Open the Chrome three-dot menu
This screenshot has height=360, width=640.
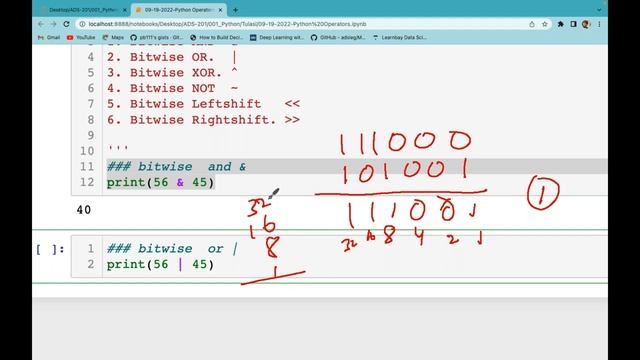[x=599, y=24]
